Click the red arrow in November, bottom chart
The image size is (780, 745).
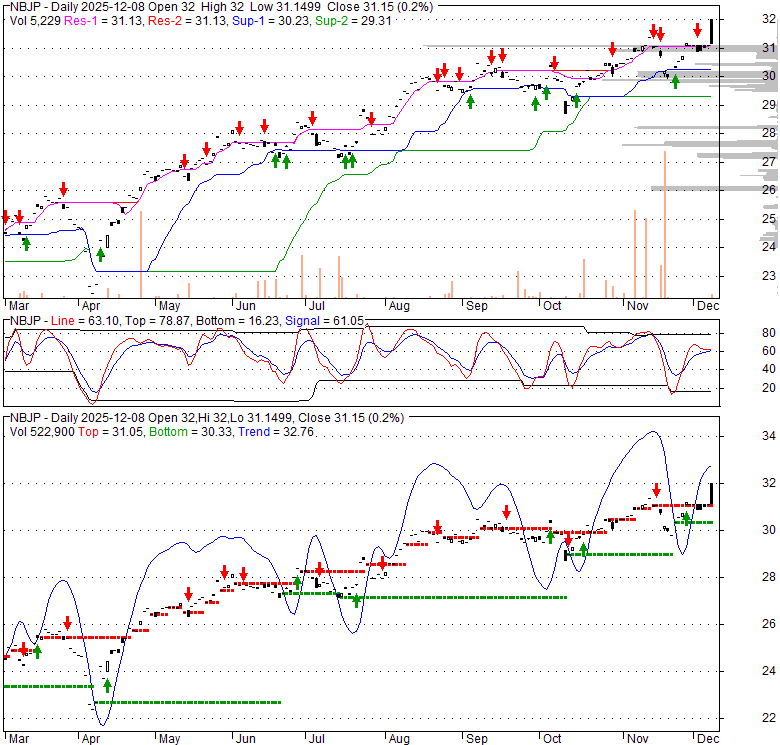(656, 491)
